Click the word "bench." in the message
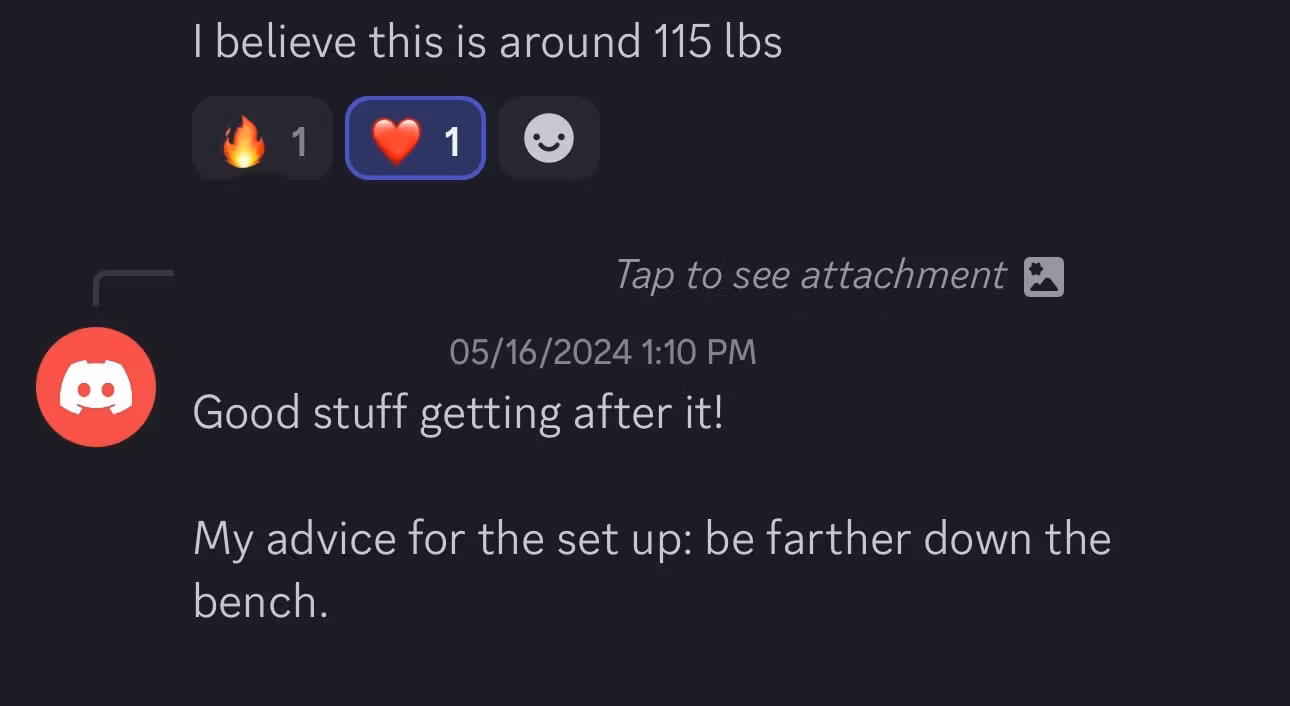The width and height of the screenshot is (1290, 706). (x=260, y=600)
